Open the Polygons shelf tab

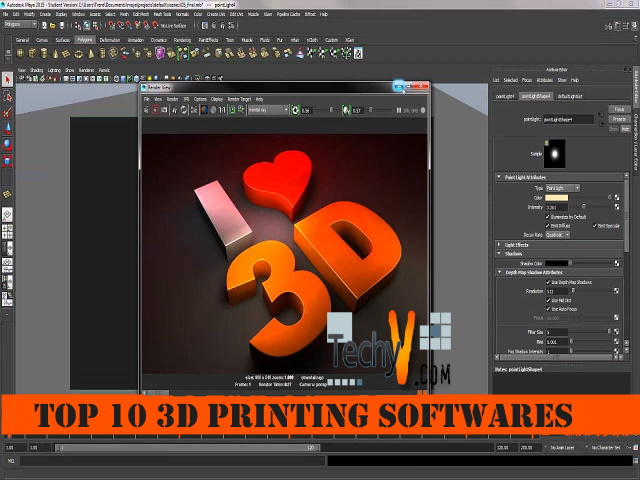coord(85,40)
